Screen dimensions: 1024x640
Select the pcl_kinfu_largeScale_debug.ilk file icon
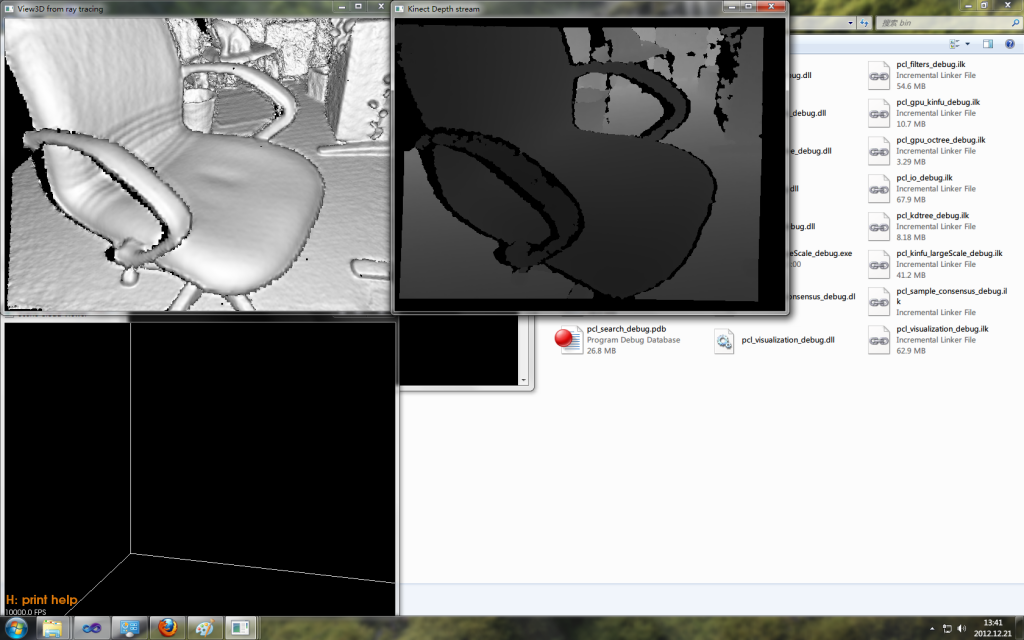(x=878, y=264)
